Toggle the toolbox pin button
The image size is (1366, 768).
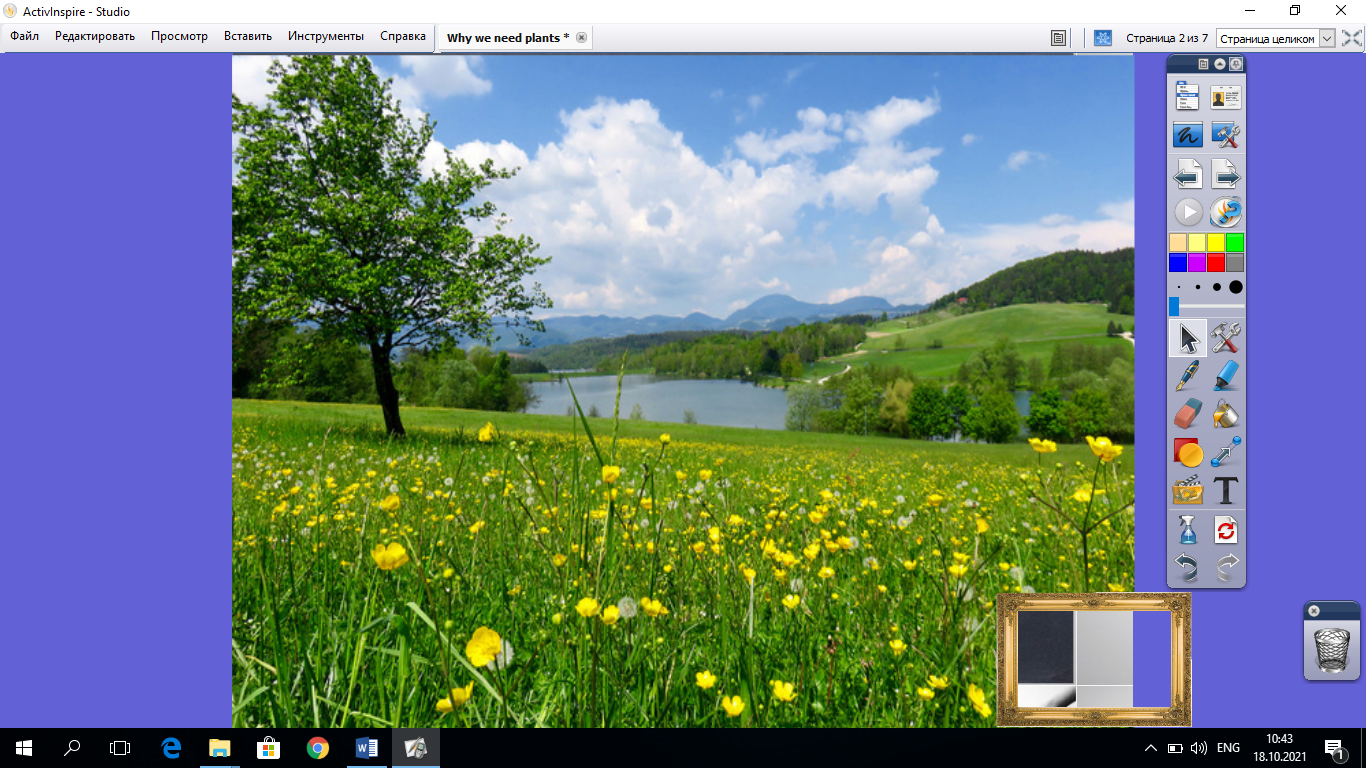(1236, 64)
